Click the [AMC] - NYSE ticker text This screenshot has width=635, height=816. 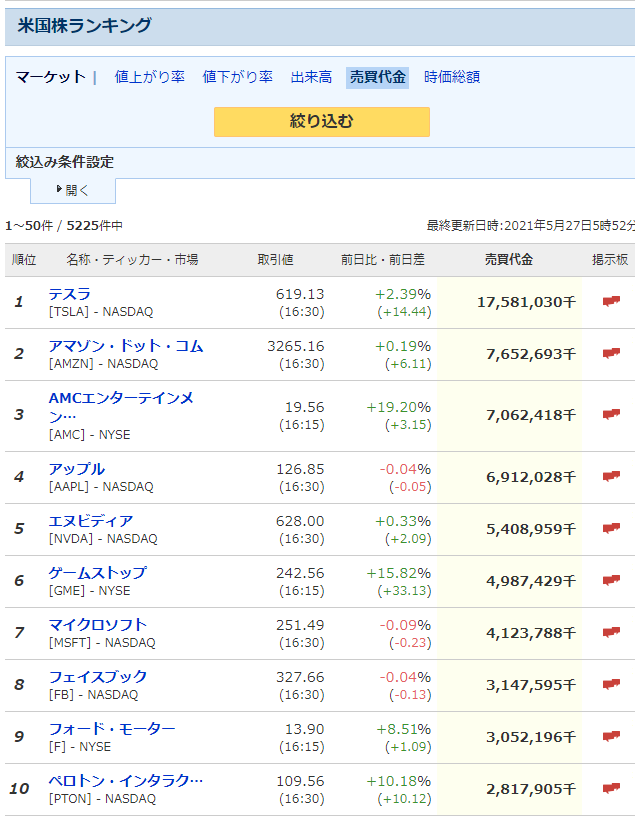tap(90, 435)
